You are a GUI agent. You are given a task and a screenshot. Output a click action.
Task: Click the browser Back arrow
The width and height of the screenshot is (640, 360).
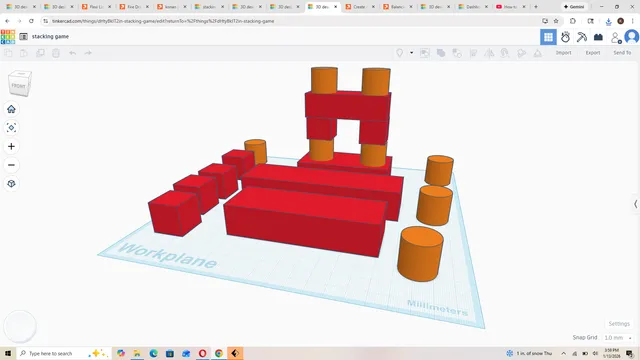pos(8,21)
